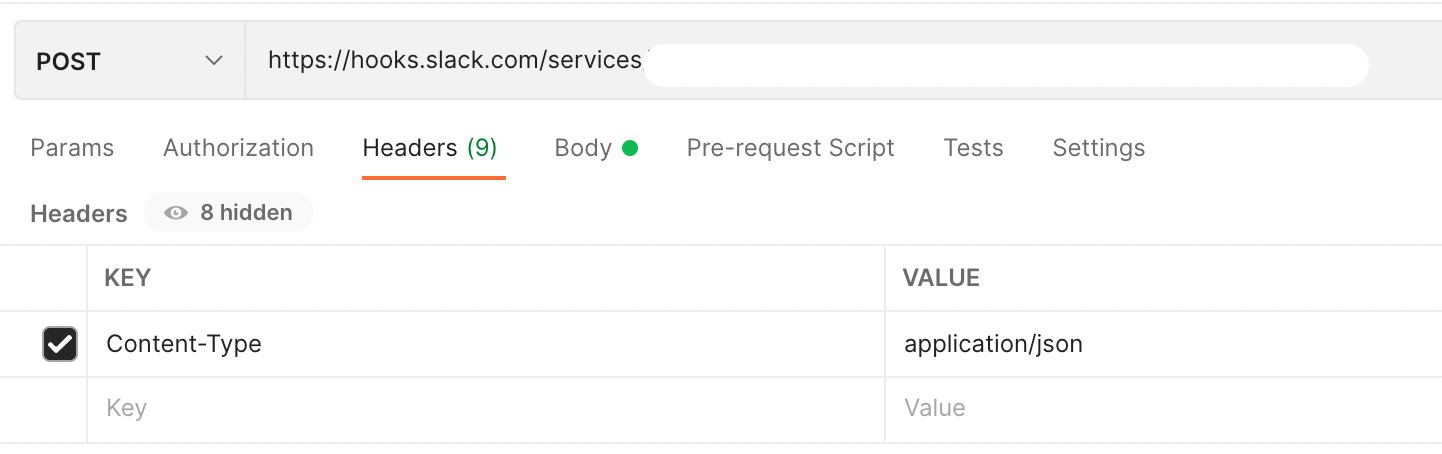Click the eye icon beside 8 hidden
This screenshot has height=454, width=1442.
(x=176, y=213)
